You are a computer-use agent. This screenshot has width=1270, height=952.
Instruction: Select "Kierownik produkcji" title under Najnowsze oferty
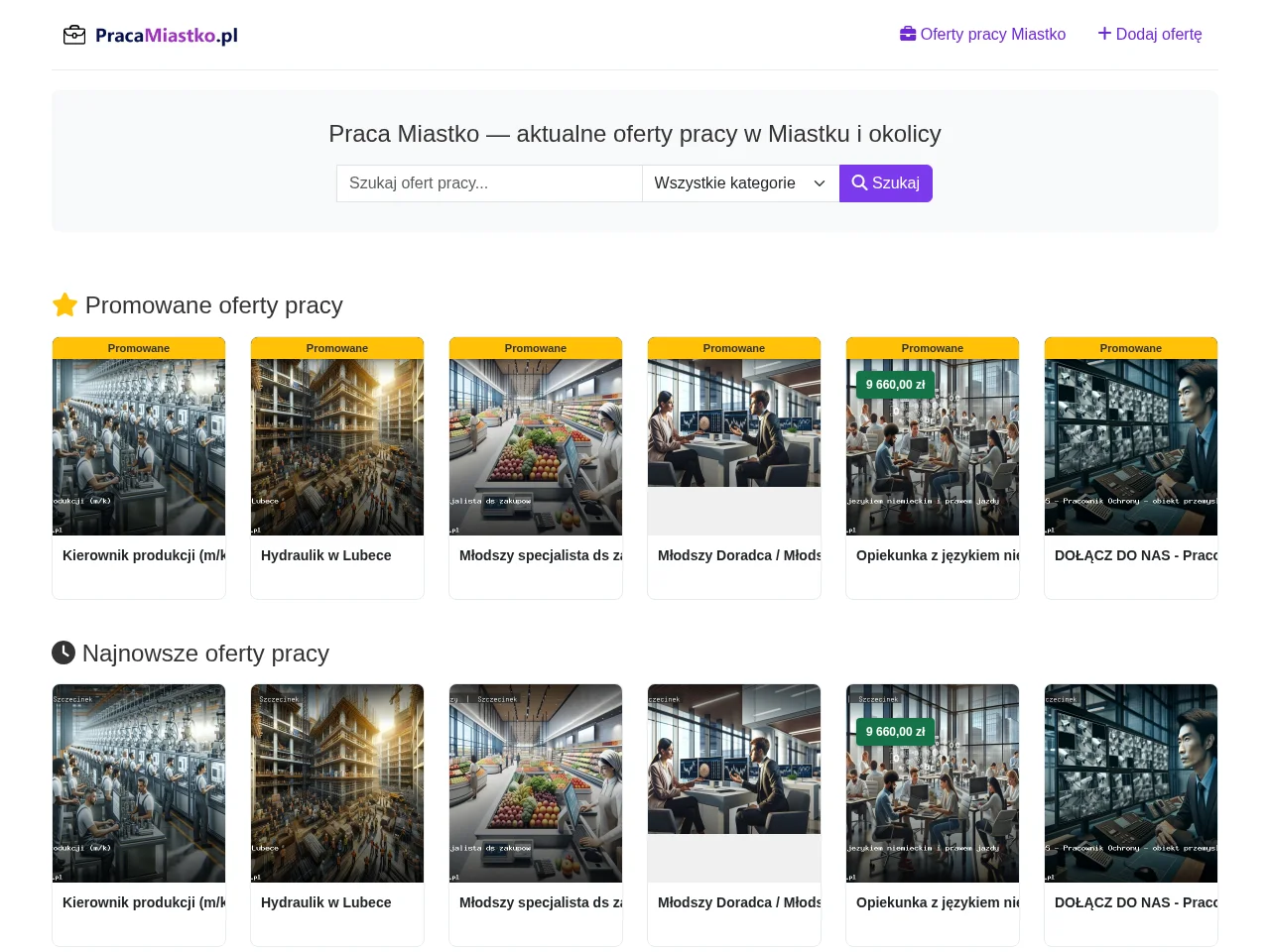tap(144, 902)
